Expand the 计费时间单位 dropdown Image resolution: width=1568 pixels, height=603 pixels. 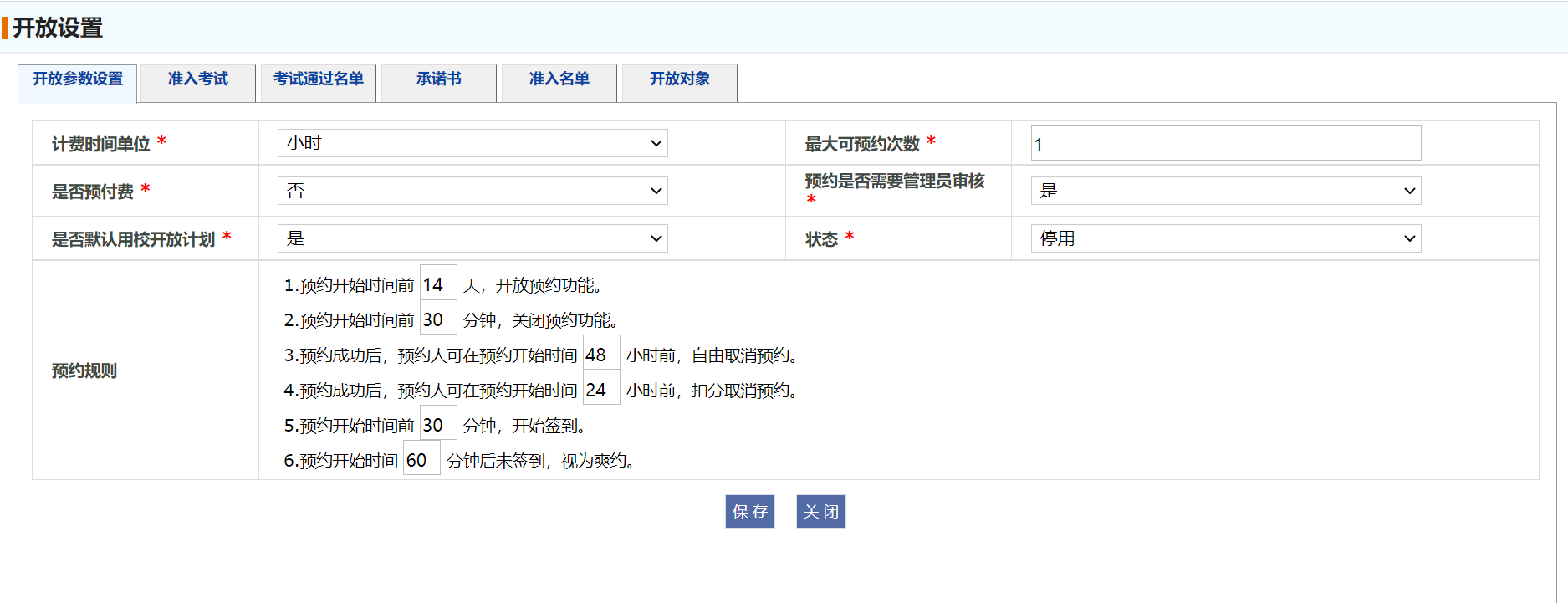[472, 143]
